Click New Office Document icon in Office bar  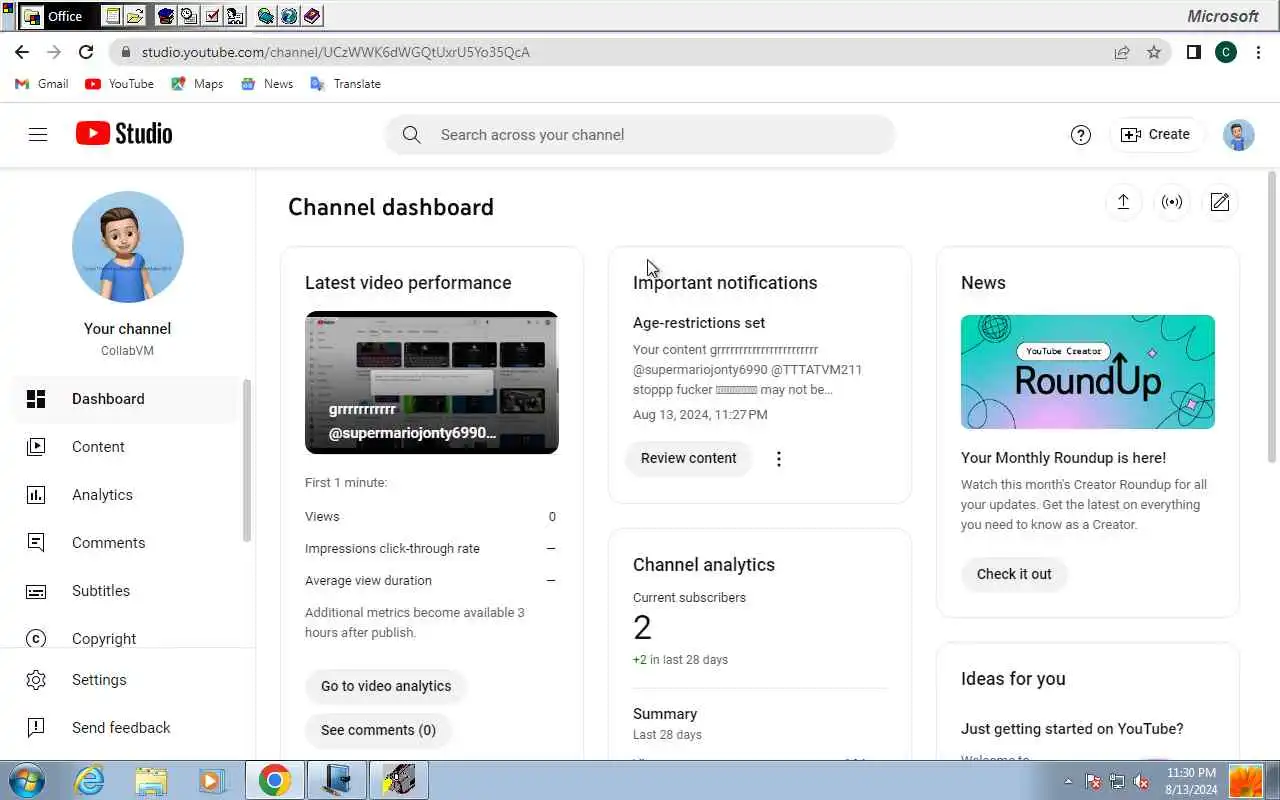[113, 16]
